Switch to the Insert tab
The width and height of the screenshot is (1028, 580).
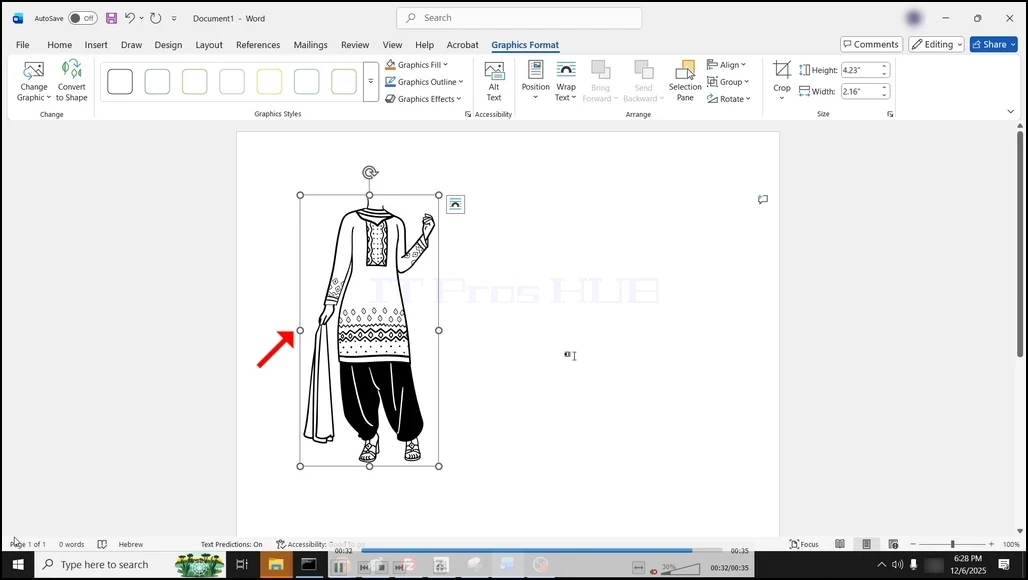click(96, 45)
